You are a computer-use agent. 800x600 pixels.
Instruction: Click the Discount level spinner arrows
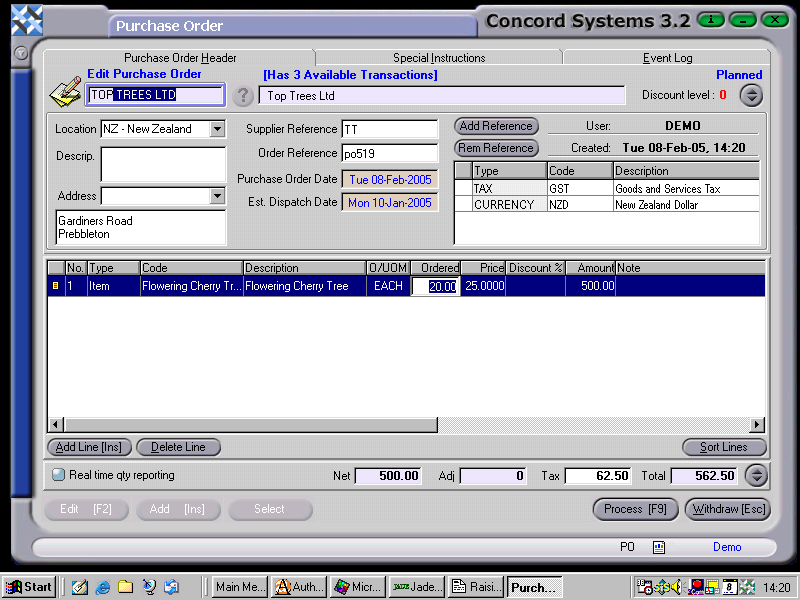[751, 96]
